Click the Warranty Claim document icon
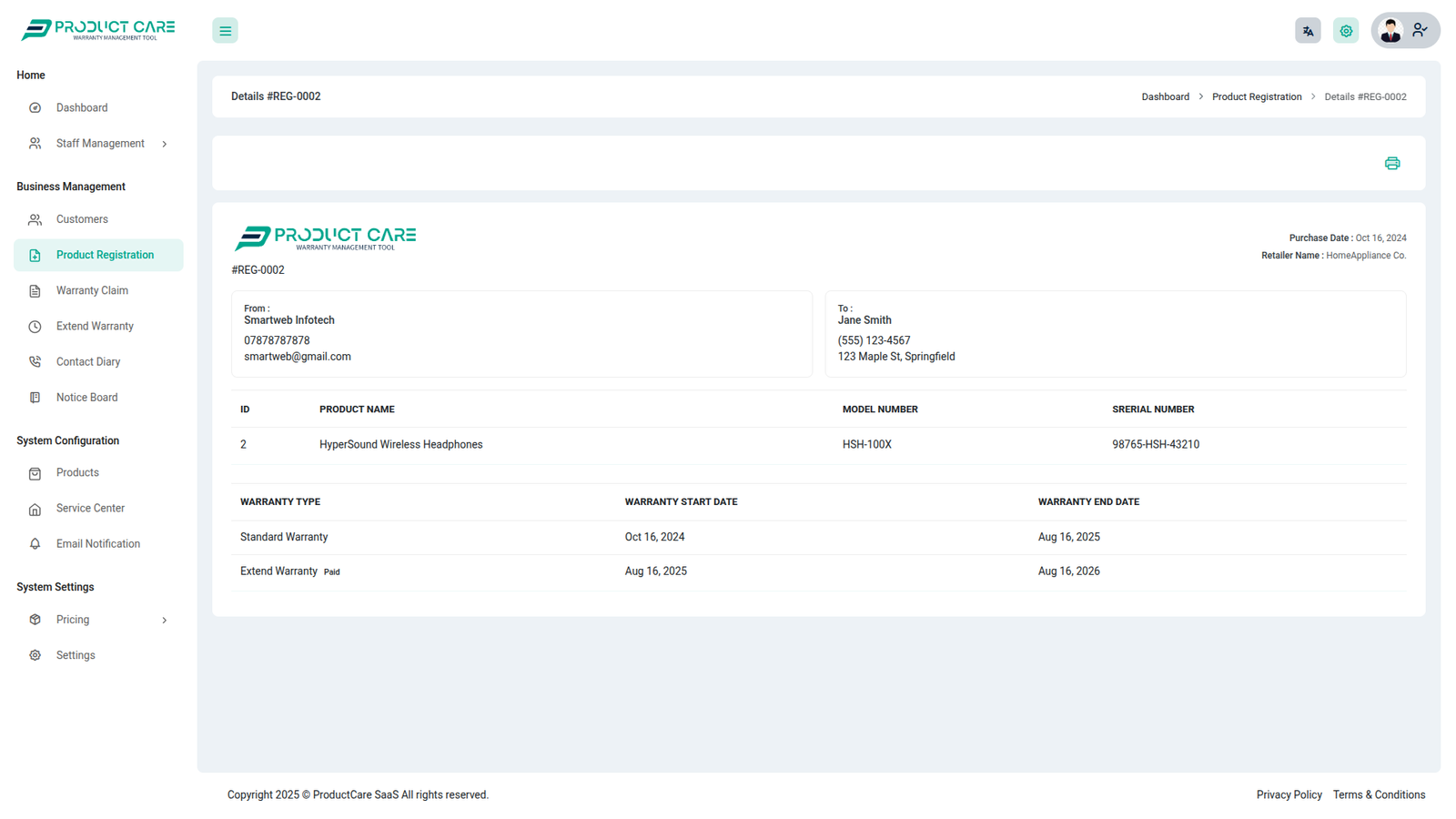Viewport: 1456px width, 819px height. point(35,291)
